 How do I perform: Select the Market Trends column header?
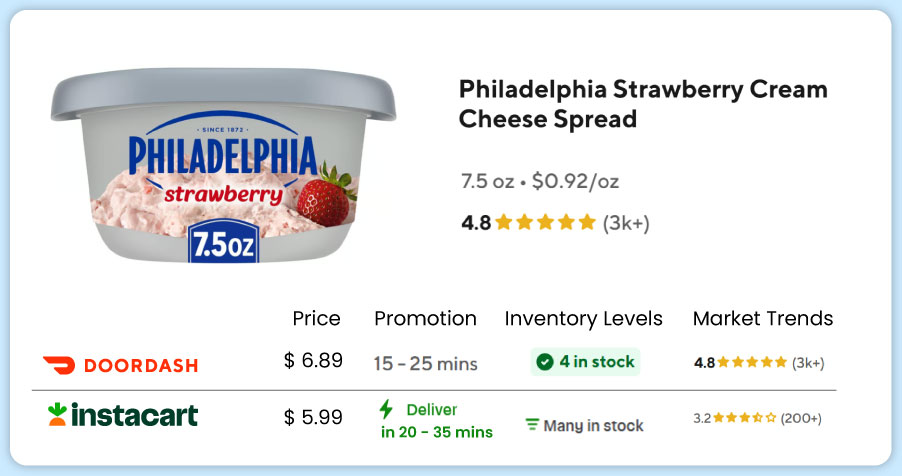(762, 319)
